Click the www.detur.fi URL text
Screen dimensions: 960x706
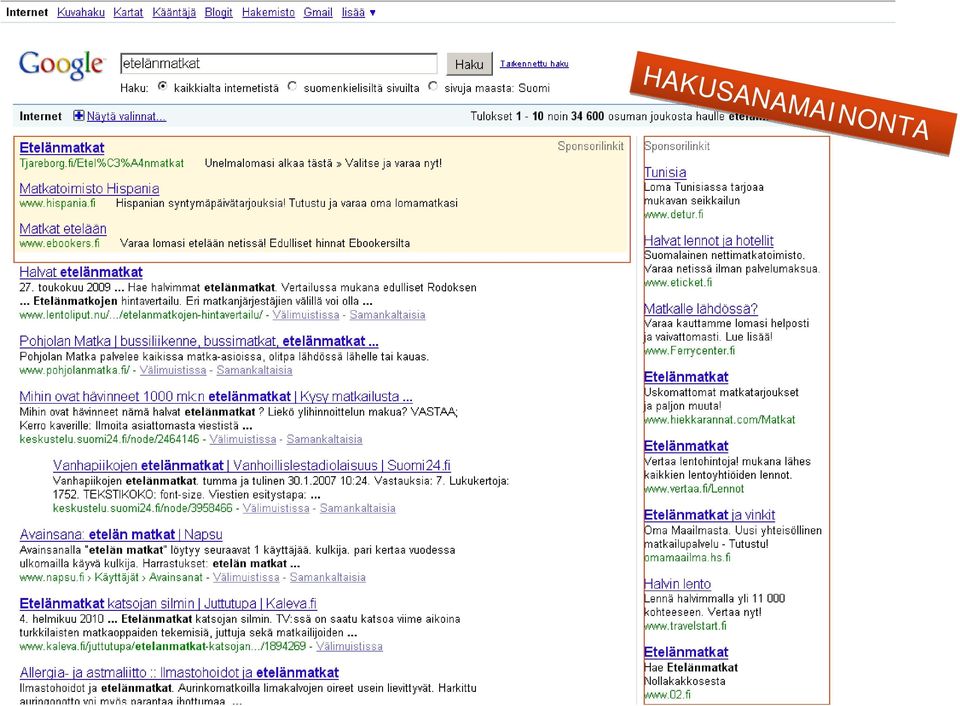[x=673, y=214]
